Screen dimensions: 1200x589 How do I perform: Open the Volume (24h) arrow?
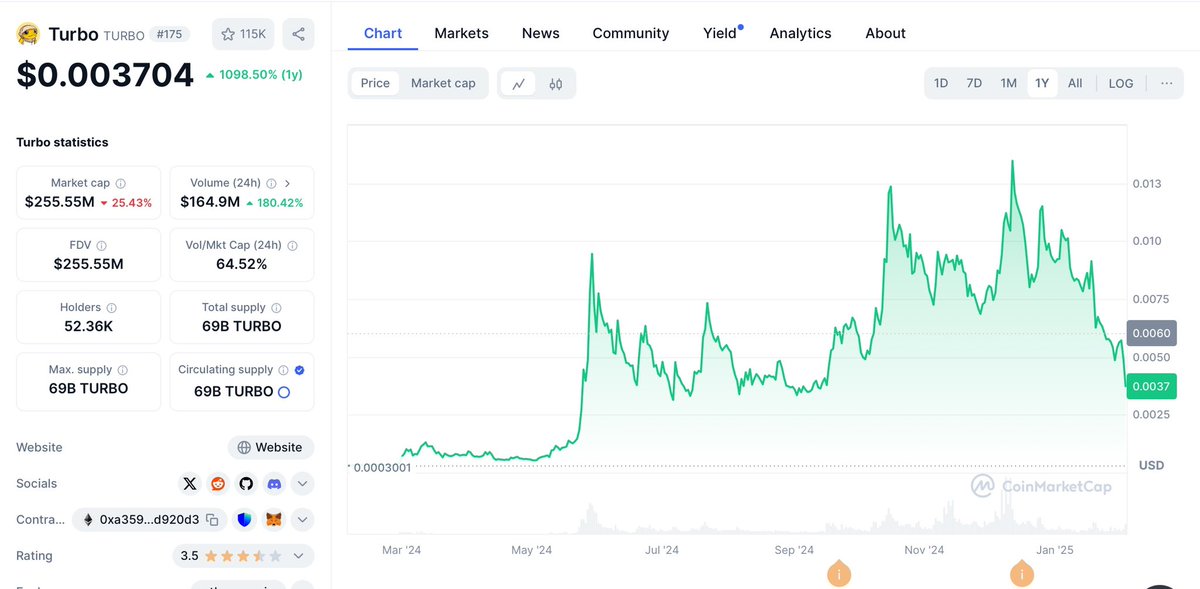click(x=287, y=183)
